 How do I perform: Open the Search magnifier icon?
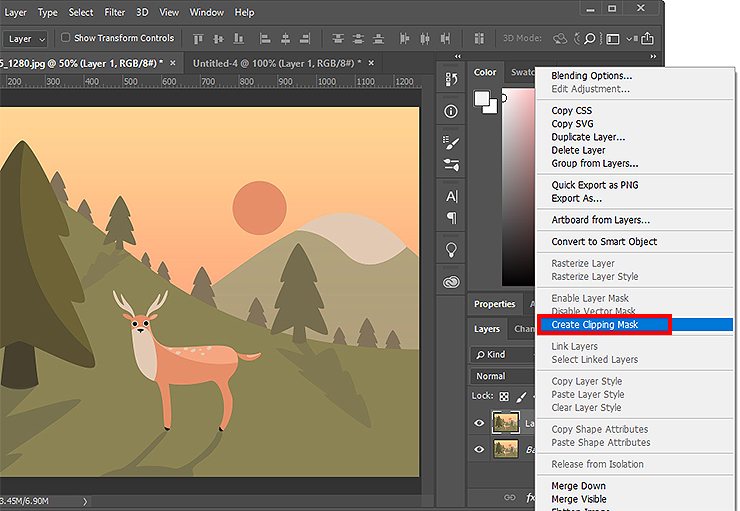589,39
